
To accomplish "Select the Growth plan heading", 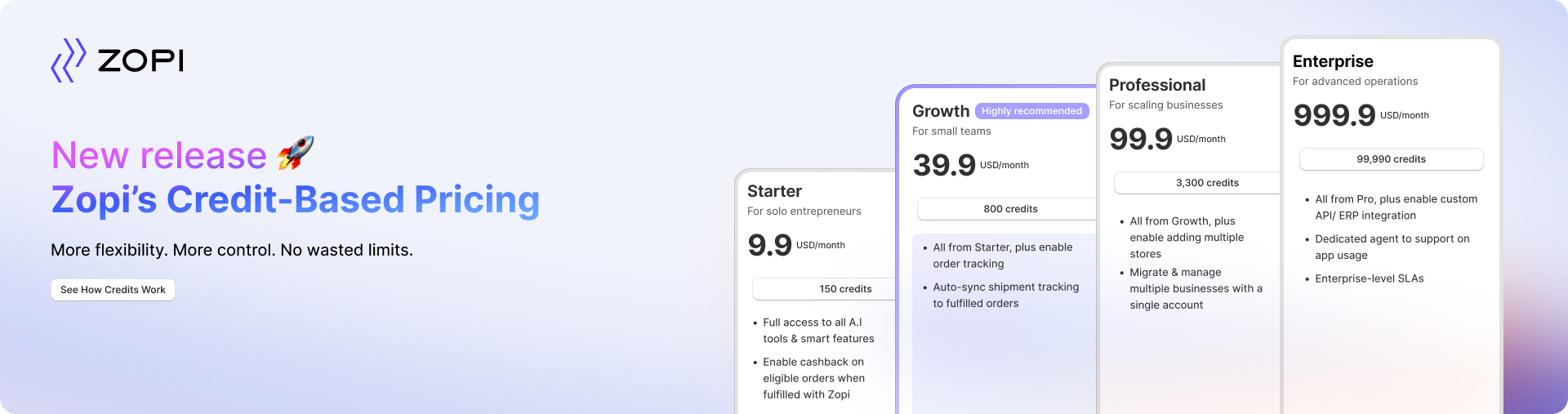I will pos(941,111).
